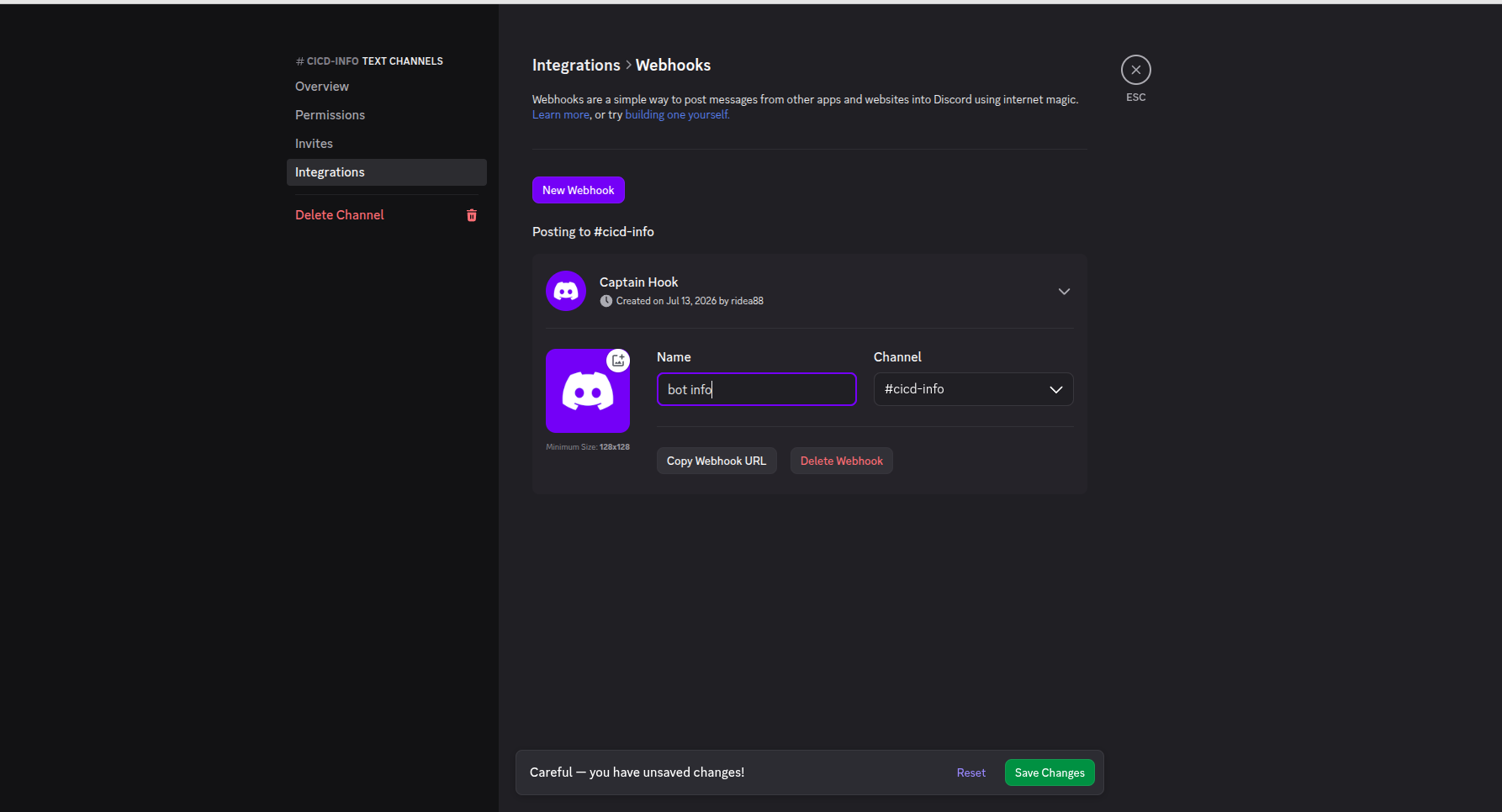Open the Overview settings tab

coord(387,87)
